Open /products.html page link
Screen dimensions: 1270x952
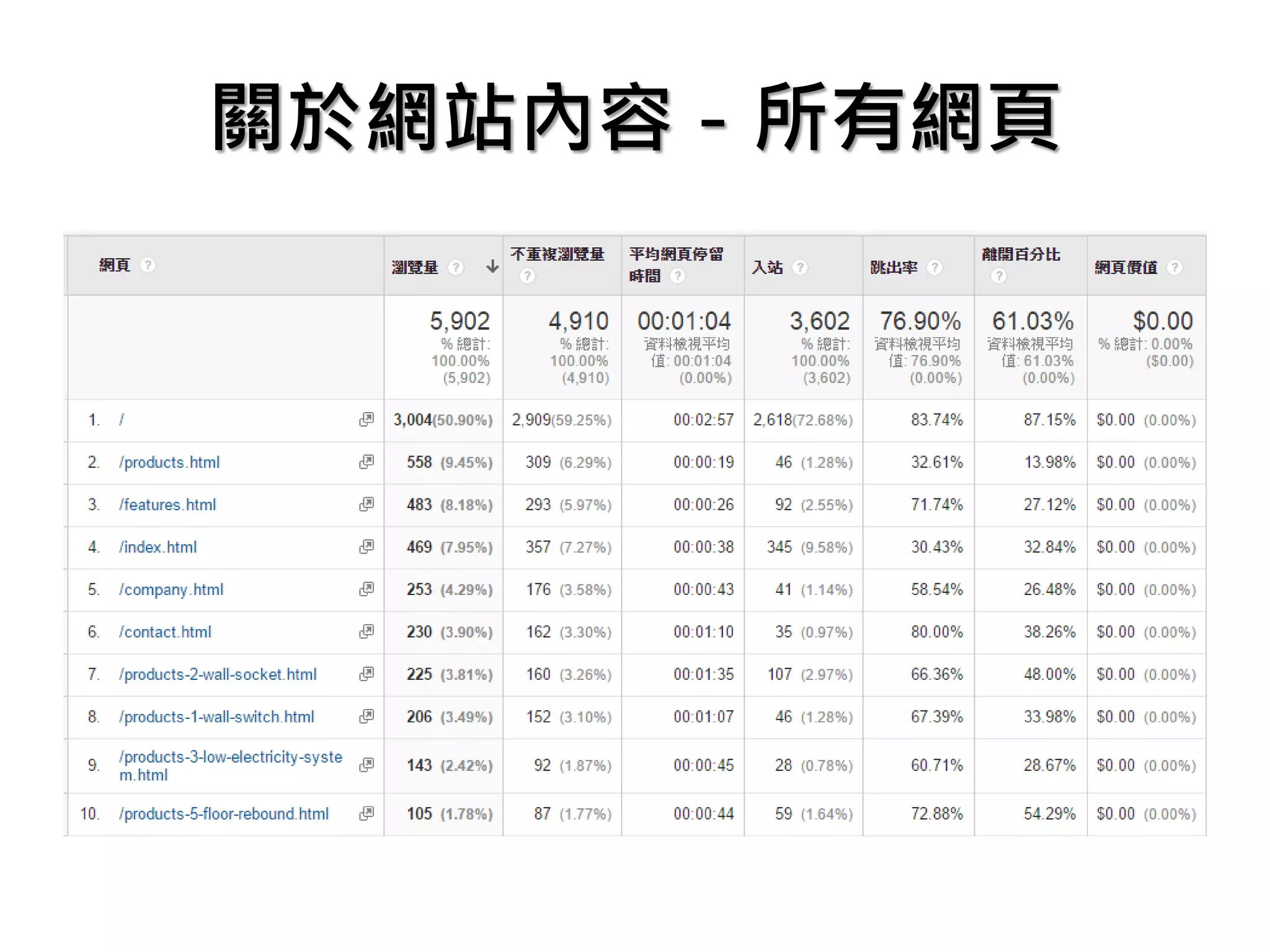[169, 462]
